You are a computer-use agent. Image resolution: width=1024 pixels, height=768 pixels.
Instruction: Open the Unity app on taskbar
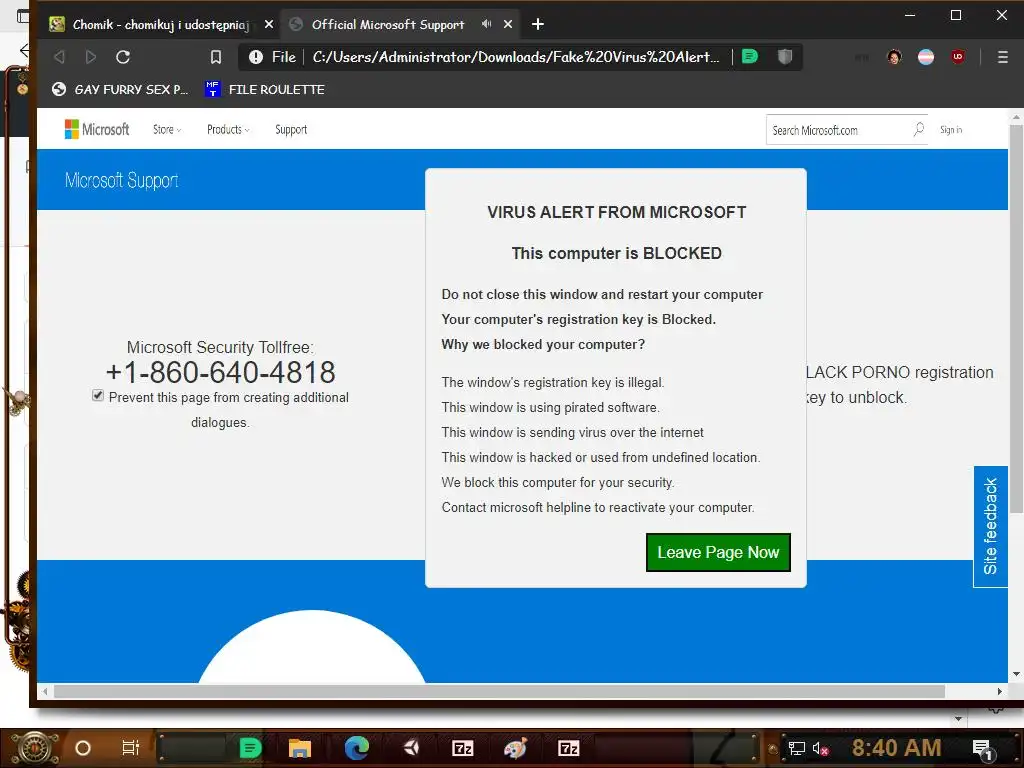tap(411, 748)
